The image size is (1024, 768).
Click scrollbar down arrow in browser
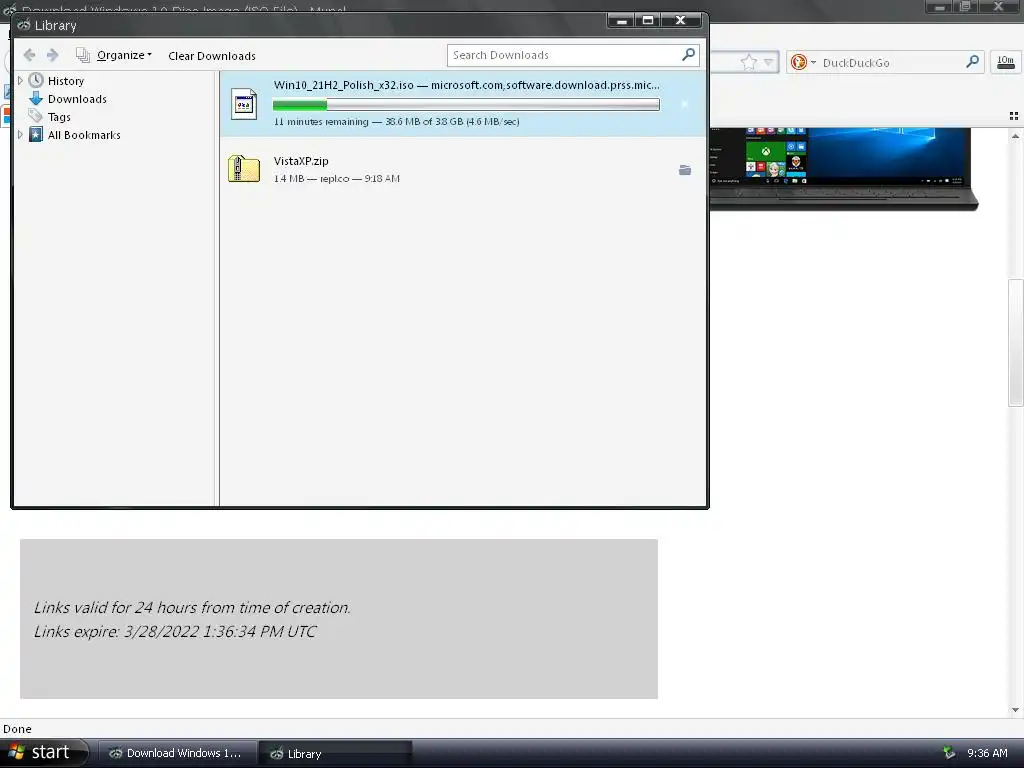point(1015,710)
